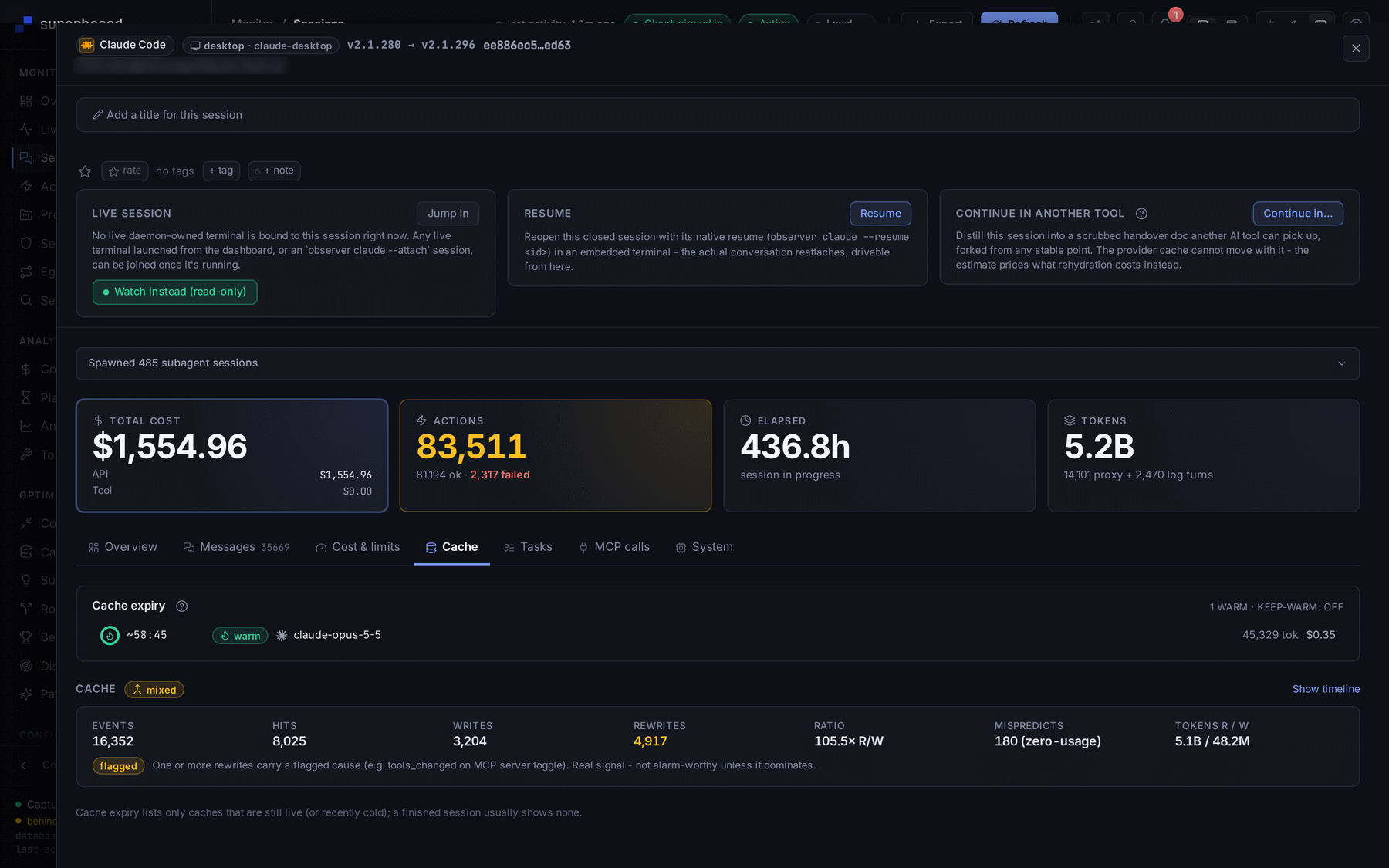Viewport: 1389px width, 868px height.
Task: Click the Tokens card 5.2B
Action: 1204,455
